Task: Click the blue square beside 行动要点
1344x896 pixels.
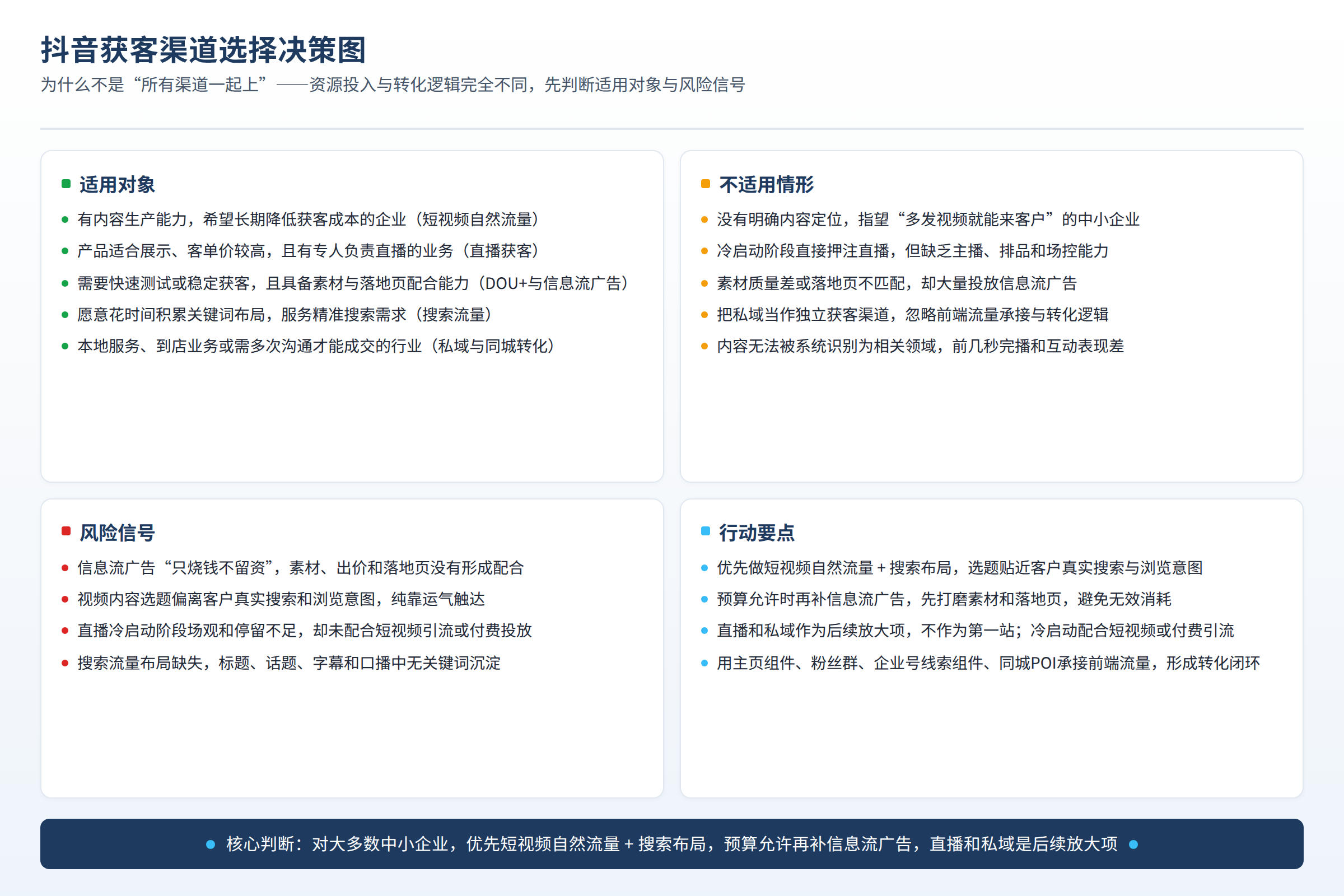Action: tap(705, 531)
